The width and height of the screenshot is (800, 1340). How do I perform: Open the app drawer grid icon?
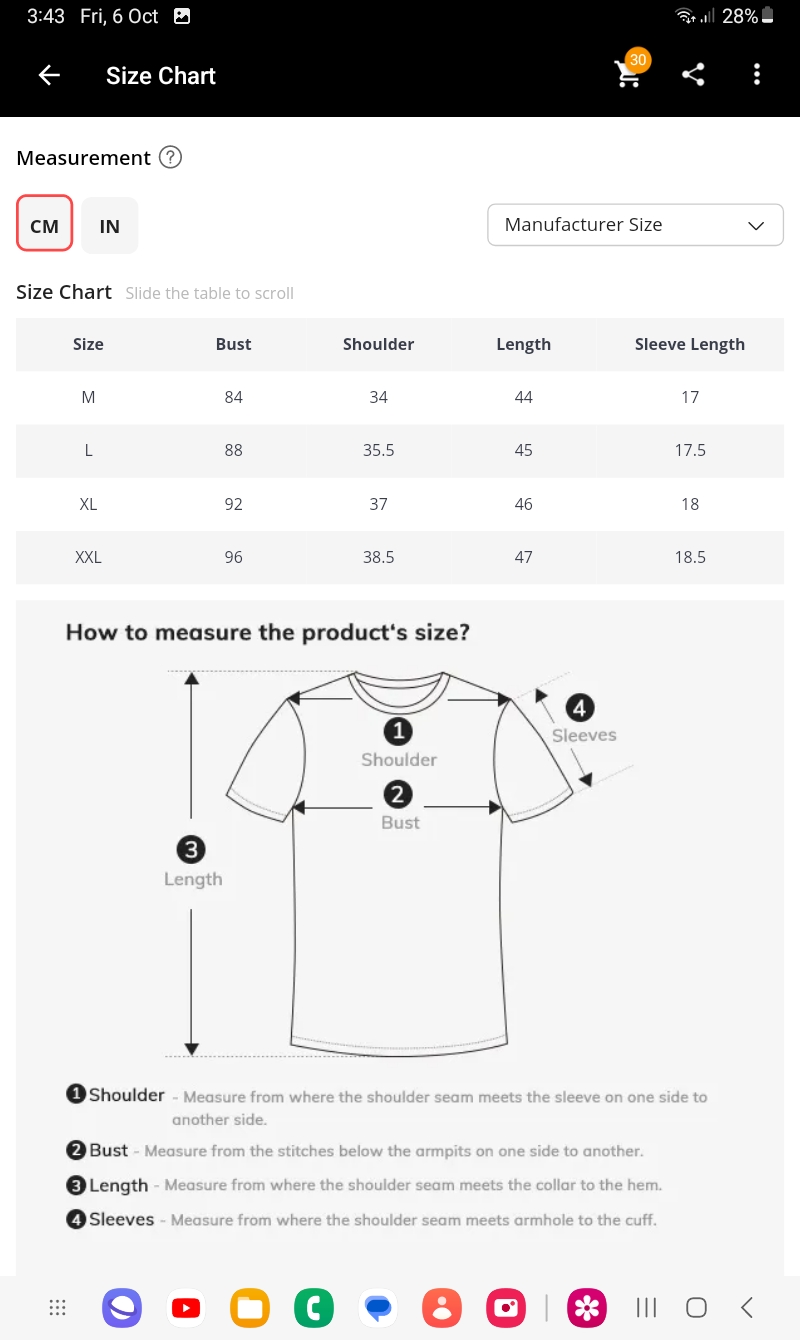click(58, 1307)
